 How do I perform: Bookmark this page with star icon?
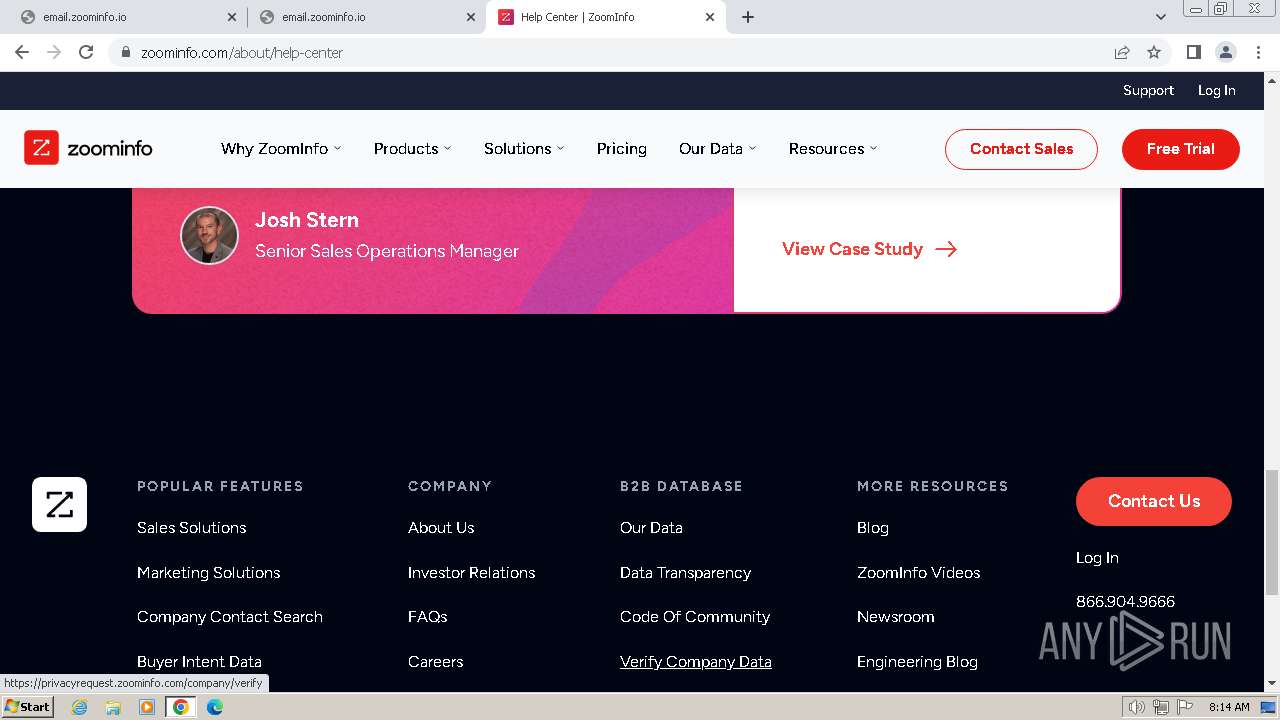(x=1154, y=52)
